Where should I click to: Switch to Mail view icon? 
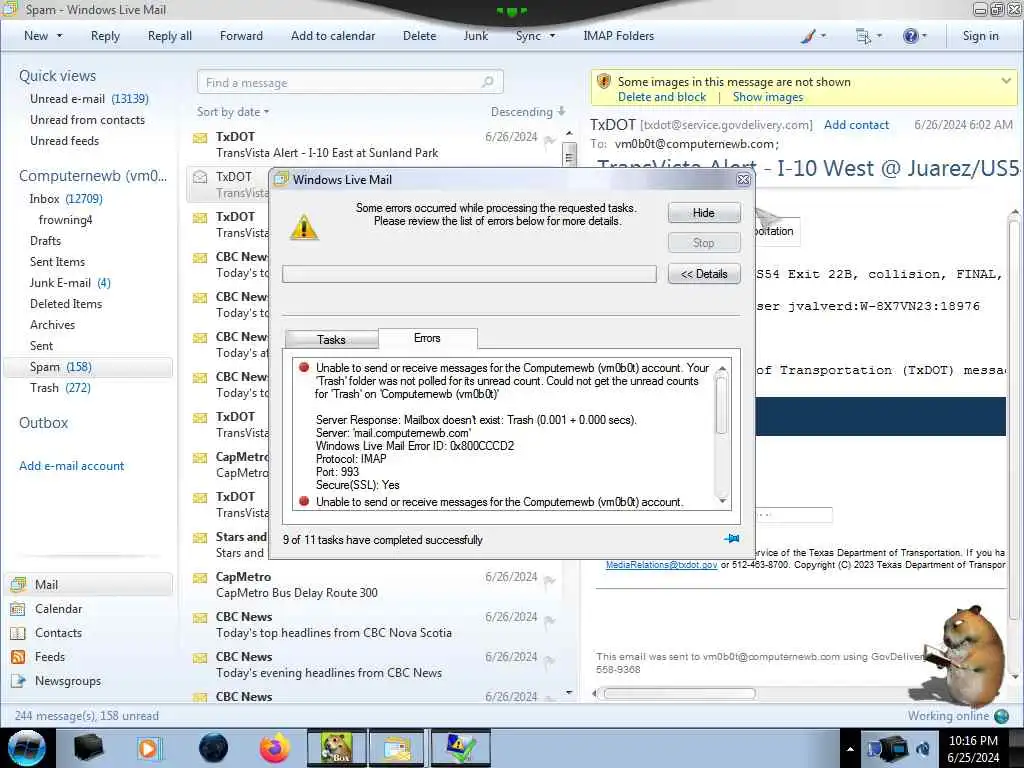click(19, 584)
